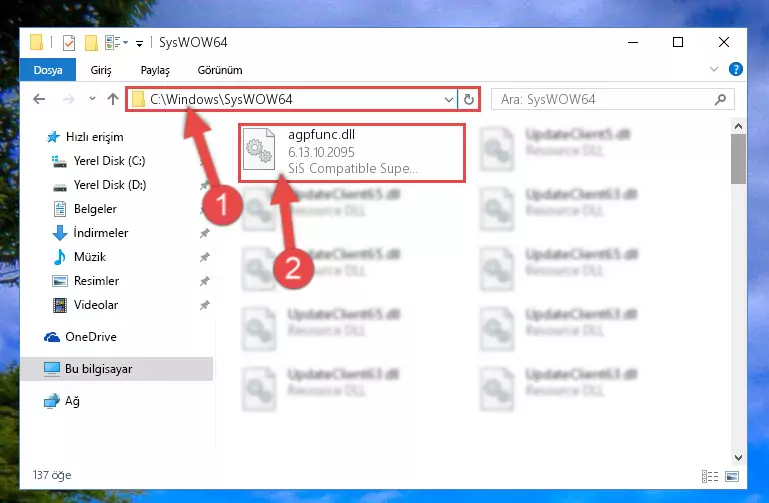Image resolution: width=769 pixels, height=503 pixels.
Task: Click the agpfunc.dll gear file icon
Action: 258,150
